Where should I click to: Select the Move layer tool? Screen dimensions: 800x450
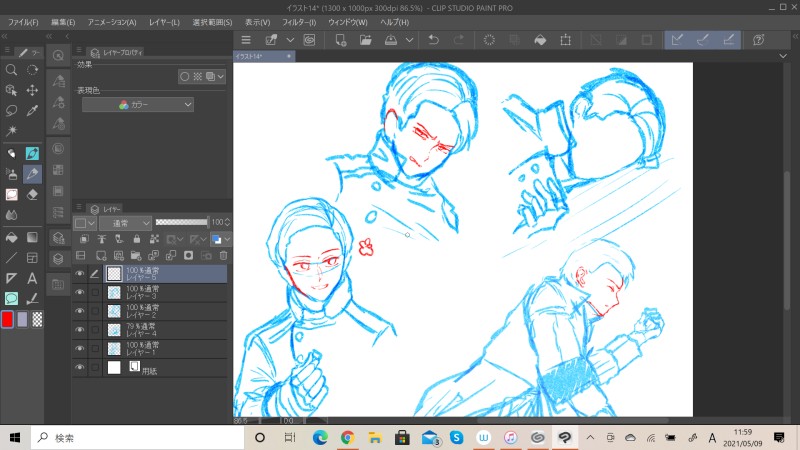coord(32,90)
